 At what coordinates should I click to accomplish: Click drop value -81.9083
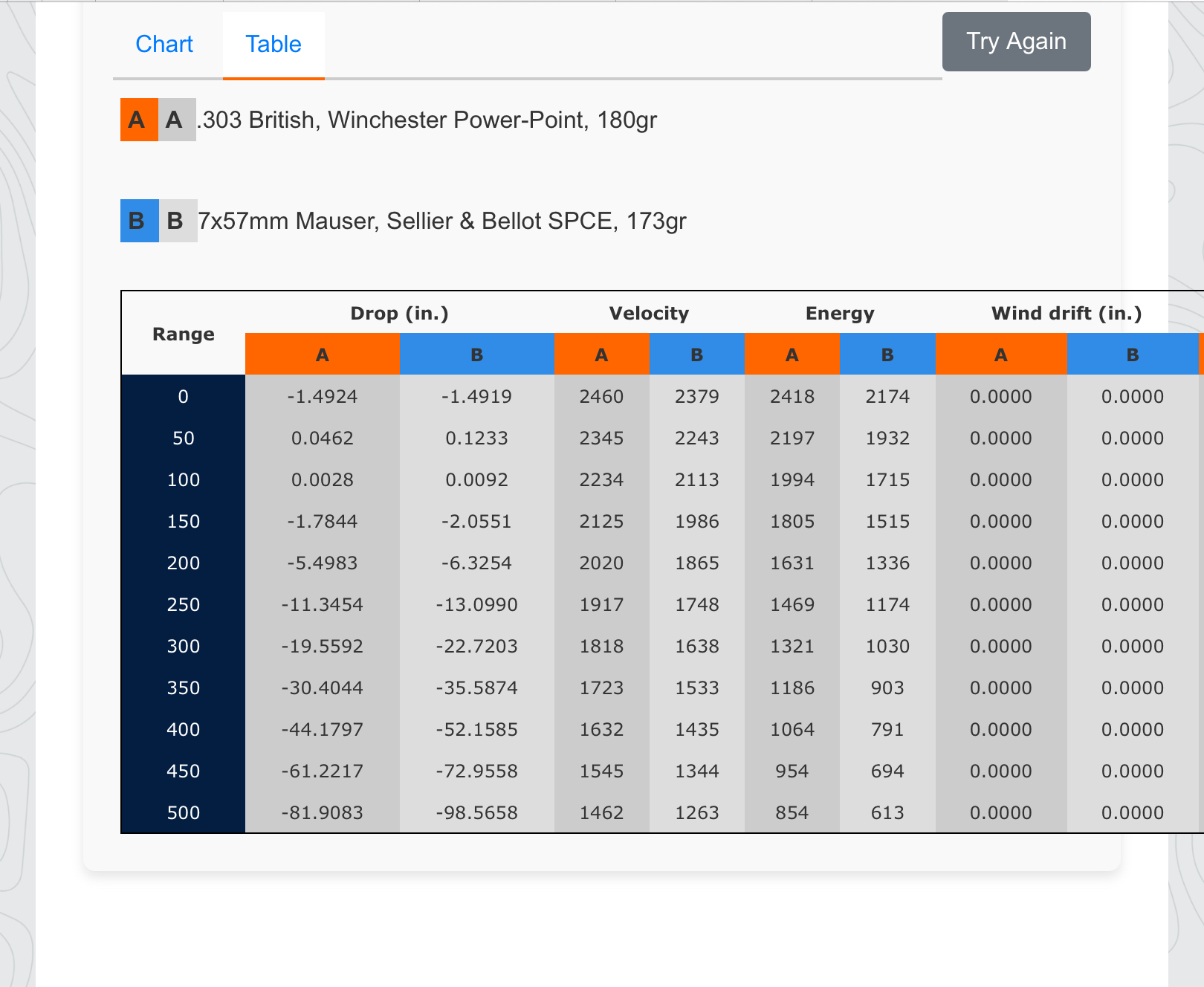coord(323,812)
